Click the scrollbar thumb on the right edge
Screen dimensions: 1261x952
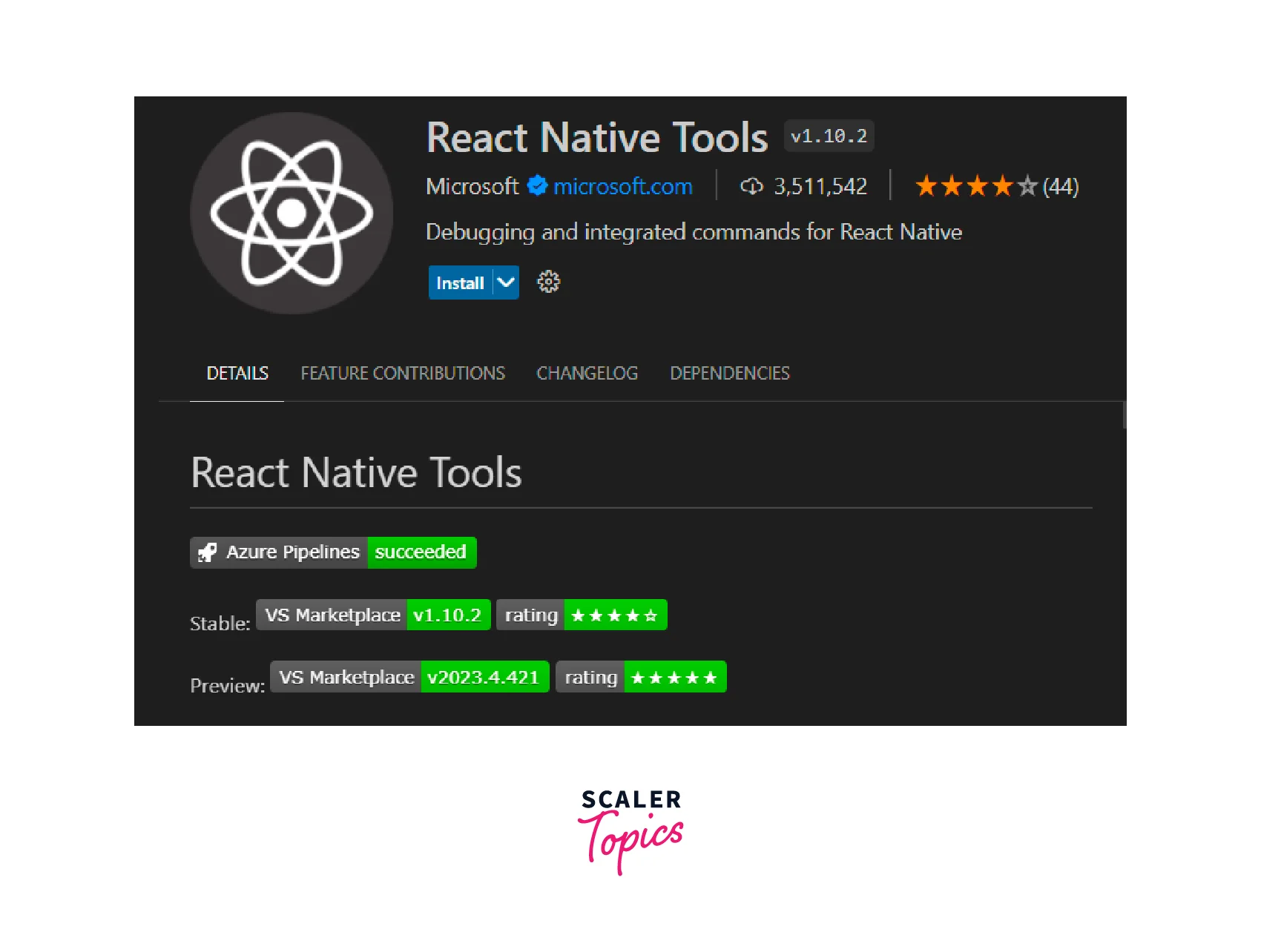1124,415
